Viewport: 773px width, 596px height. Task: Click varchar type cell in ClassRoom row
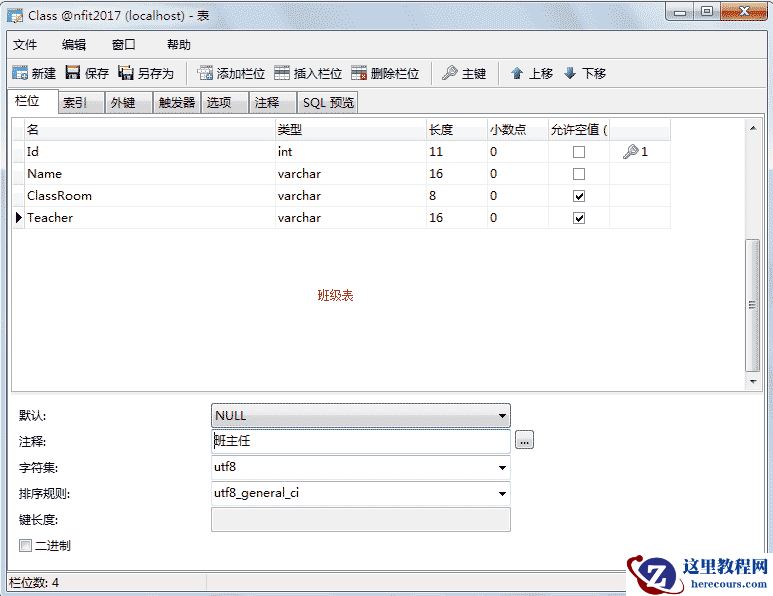(351, 196)
